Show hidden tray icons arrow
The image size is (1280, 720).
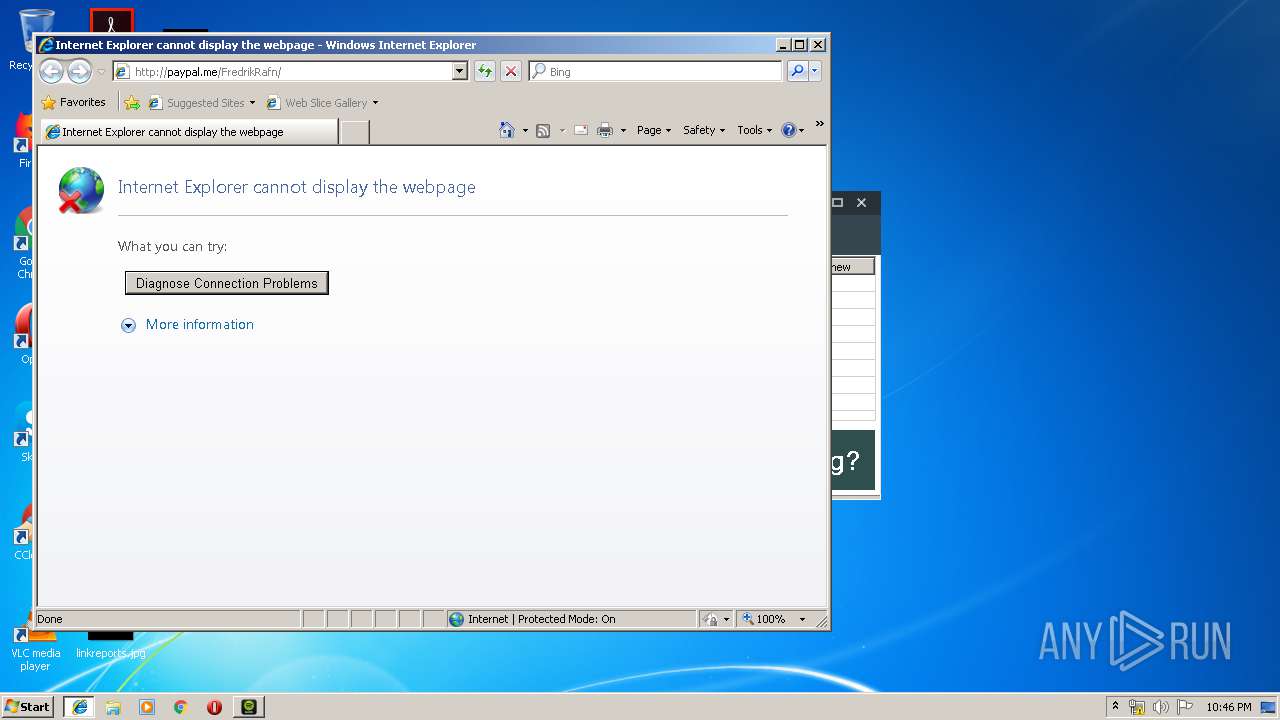pos(1116,706)
